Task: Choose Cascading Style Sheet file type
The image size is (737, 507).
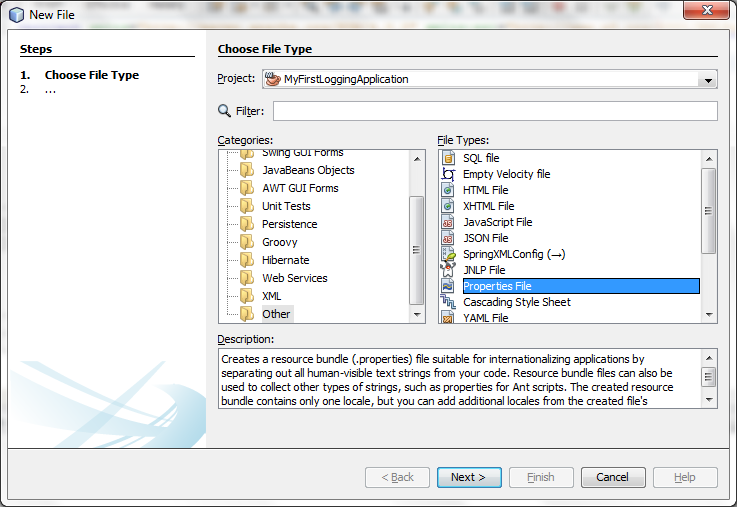Action: (x=517, y=302)
